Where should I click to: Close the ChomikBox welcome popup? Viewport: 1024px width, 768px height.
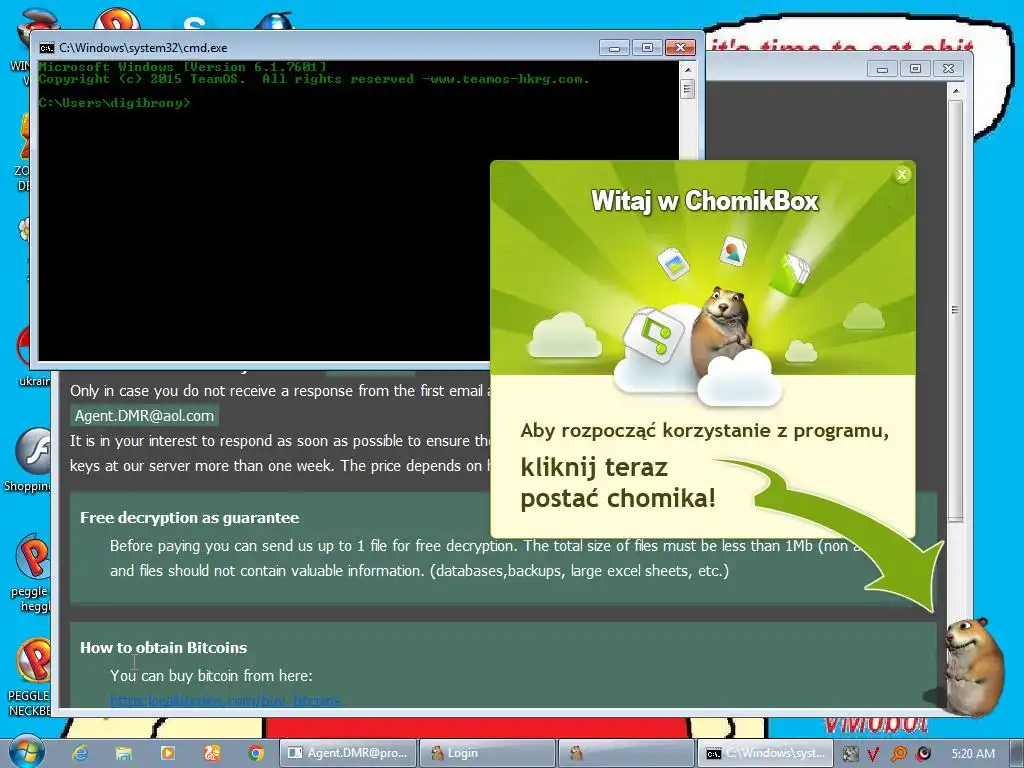(x=902, y=174)
